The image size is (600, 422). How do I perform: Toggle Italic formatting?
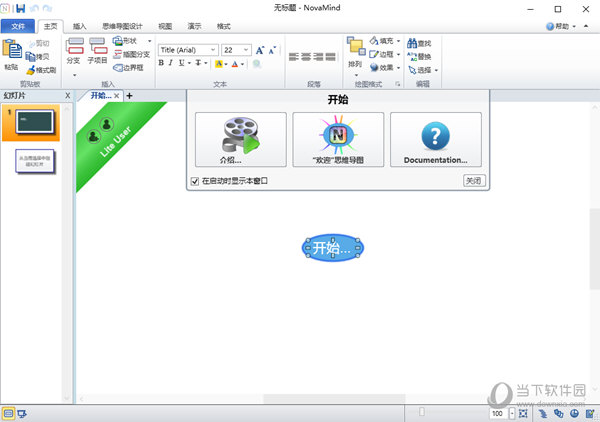[x=171, y=63]
